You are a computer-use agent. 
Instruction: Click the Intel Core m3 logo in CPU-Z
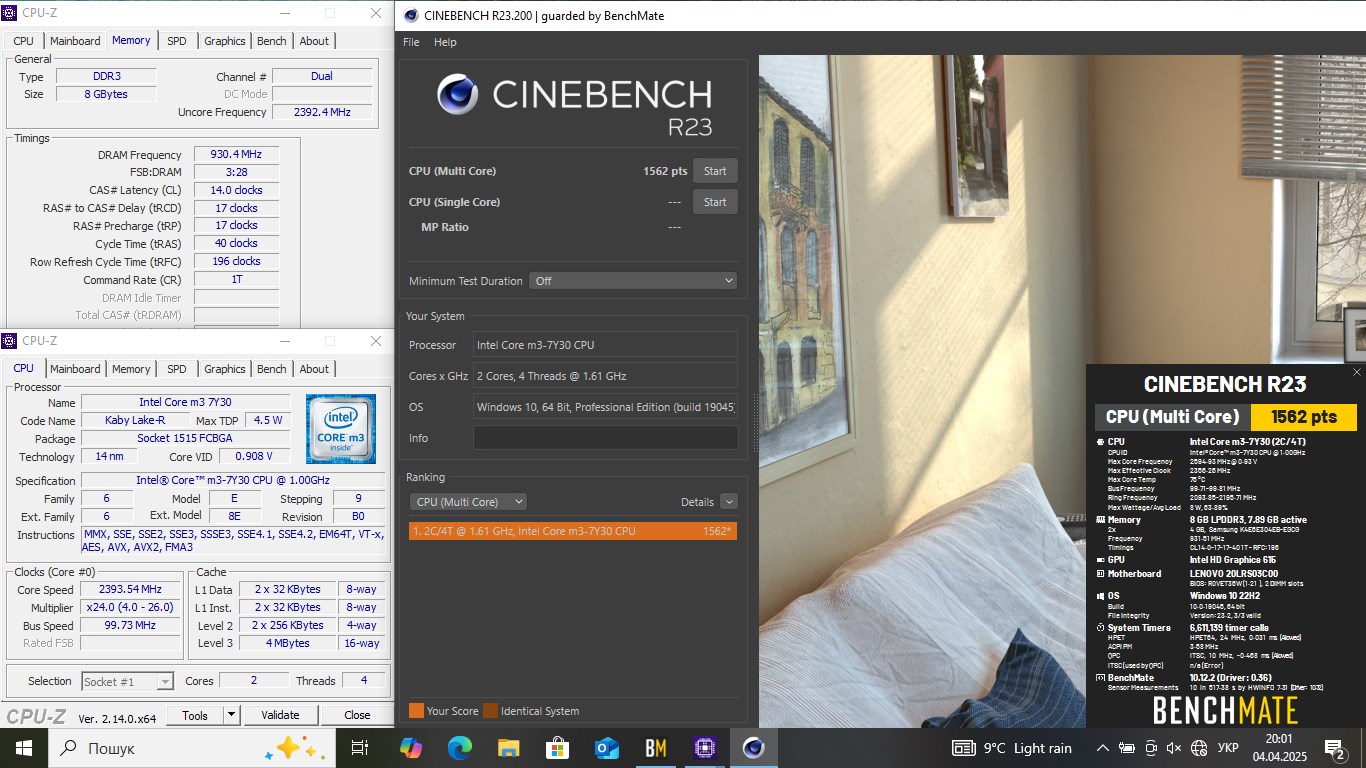[x=341, y=429]
